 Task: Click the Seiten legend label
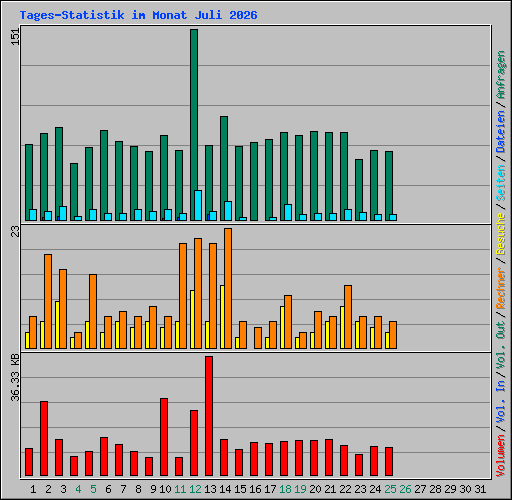pyautogui.click(x=501, y=183)
